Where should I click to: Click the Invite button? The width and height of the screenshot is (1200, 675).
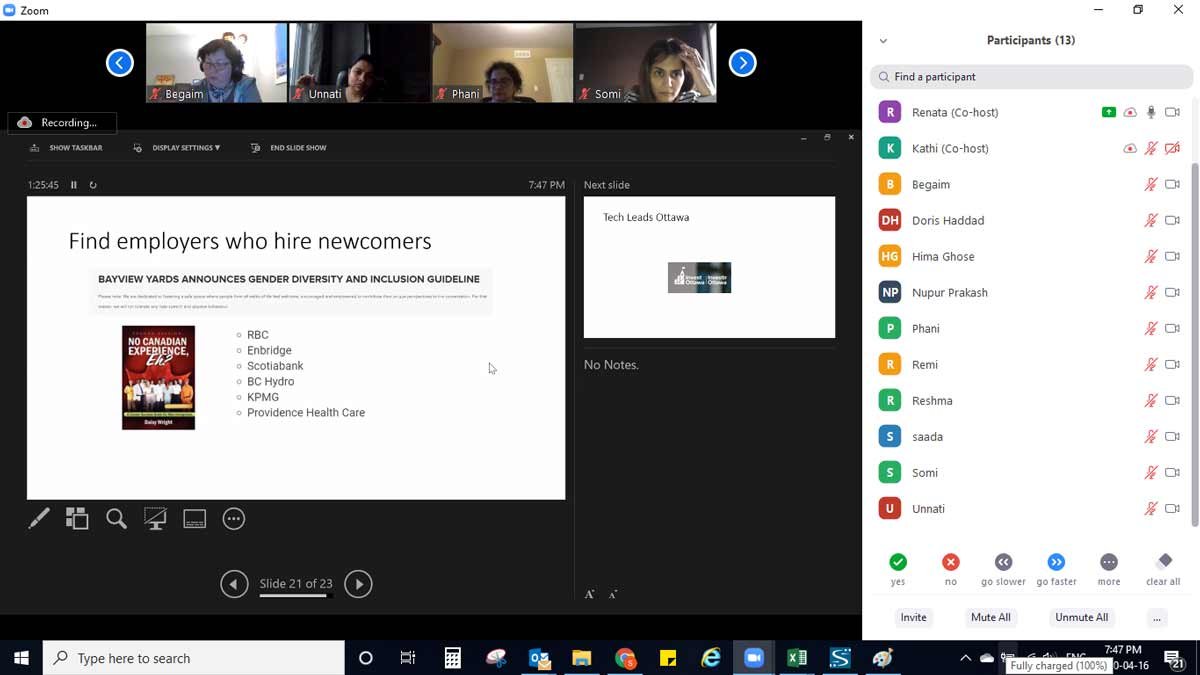point(913,618)
